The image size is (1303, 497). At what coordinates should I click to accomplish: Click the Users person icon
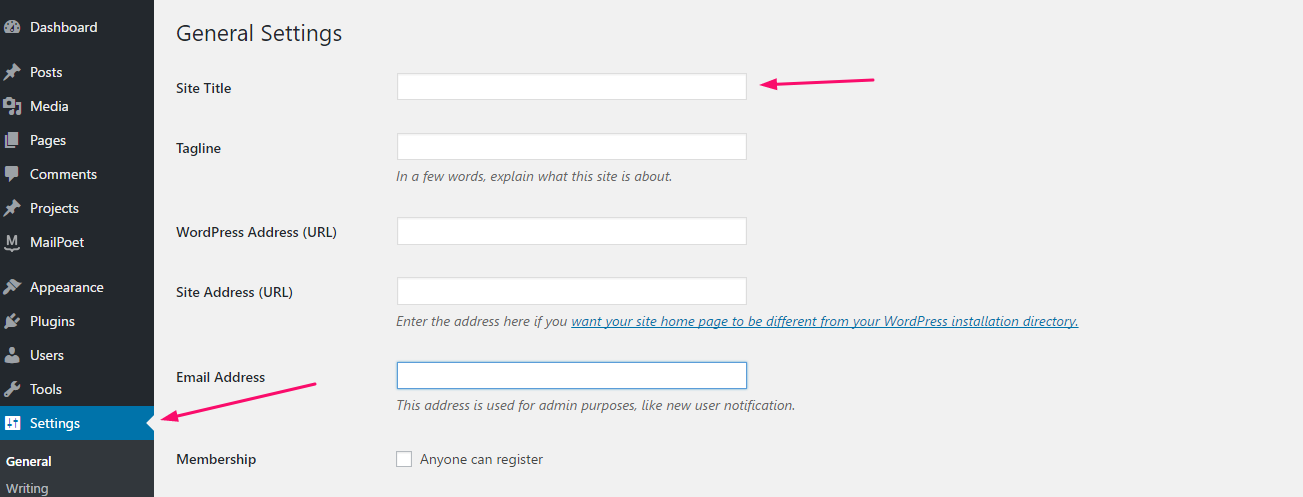[x=12, y=355]
